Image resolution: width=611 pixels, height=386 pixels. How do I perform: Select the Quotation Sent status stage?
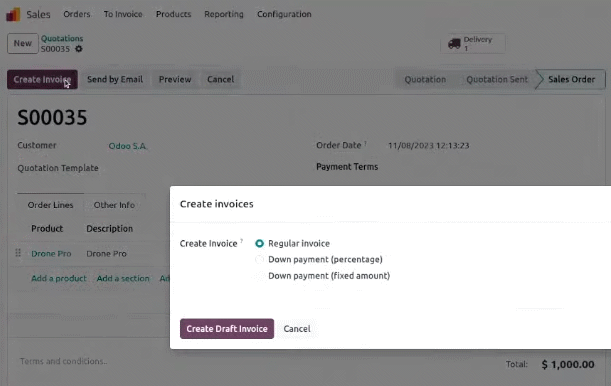(497, 79)
